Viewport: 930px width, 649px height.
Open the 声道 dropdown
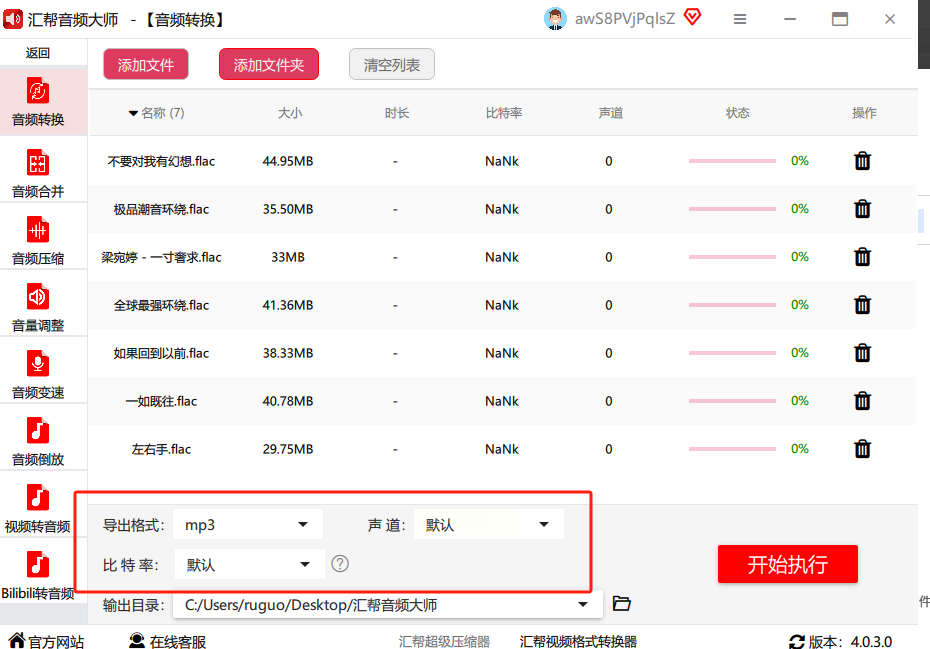tap(489, 524)
